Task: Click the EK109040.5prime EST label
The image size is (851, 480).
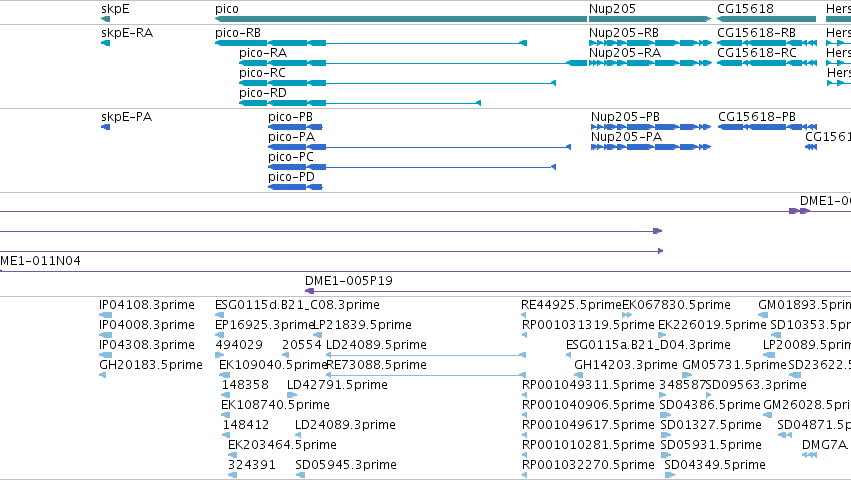Action: [273, 365]
